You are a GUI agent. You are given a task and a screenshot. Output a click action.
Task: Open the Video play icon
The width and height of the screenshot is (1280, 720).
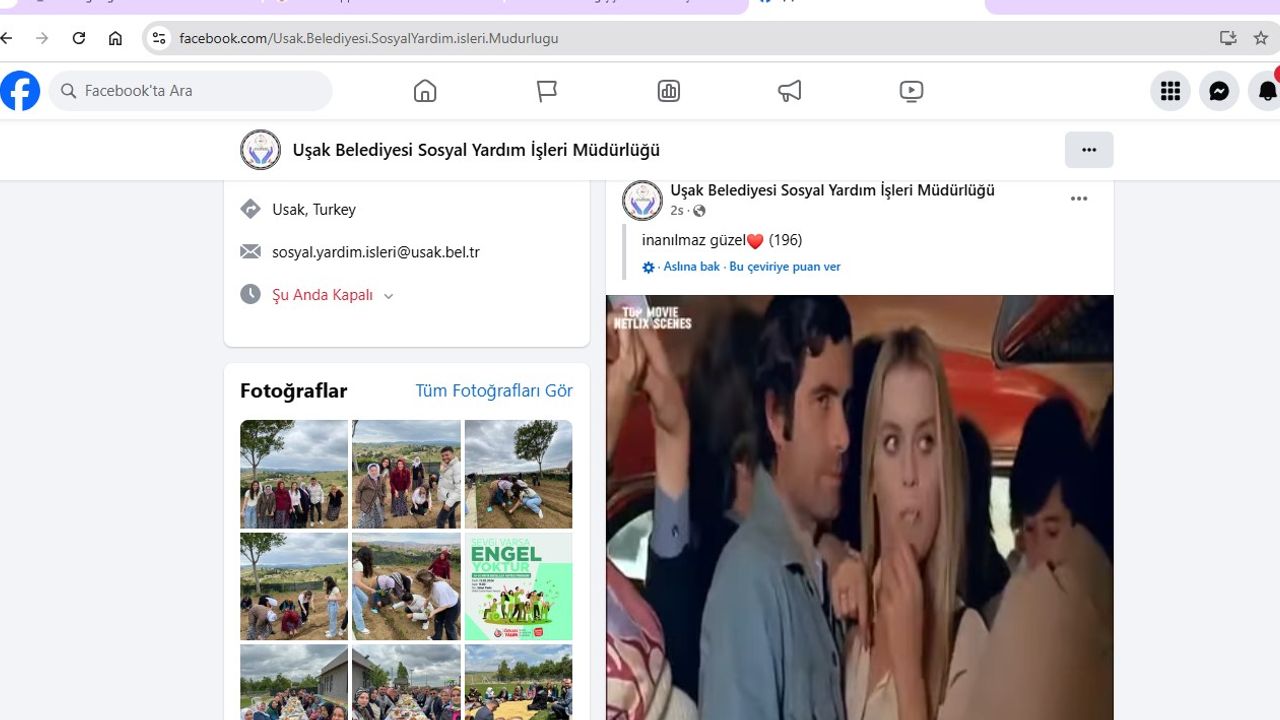tap(911, 91)
